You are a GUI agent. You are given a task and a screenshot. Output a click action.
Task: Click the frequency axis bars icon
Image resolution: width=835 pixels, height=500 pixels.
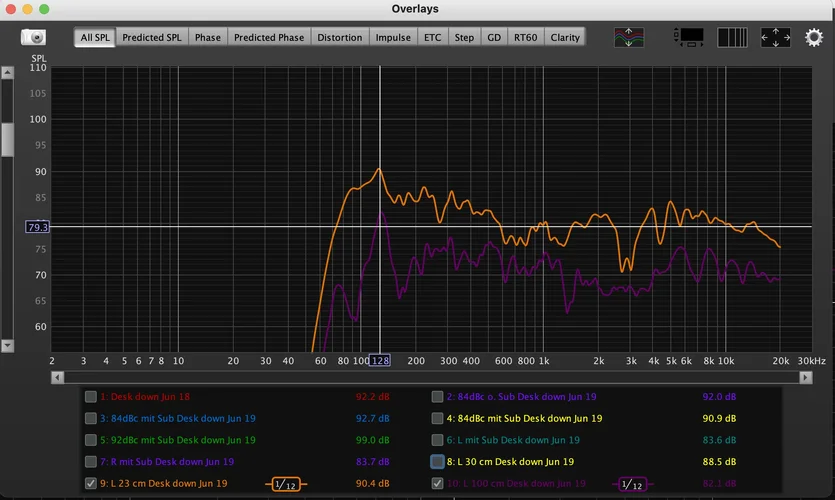coord(732,37)
